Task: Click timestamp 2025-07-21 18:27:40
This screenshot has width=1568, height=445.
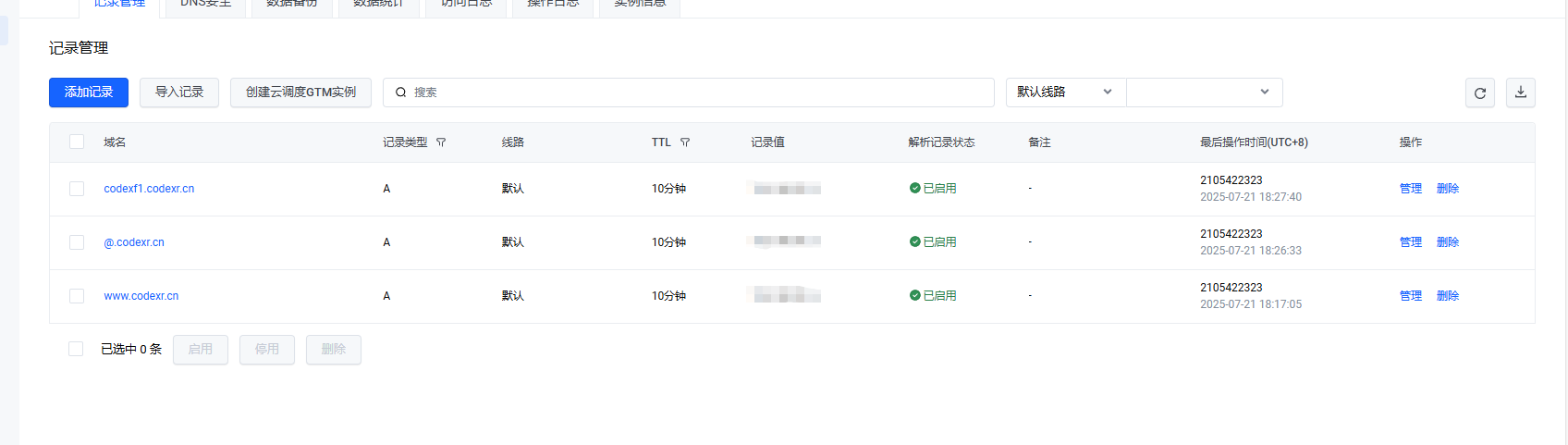Action: pyautogui.click(x=1251, y=197)
